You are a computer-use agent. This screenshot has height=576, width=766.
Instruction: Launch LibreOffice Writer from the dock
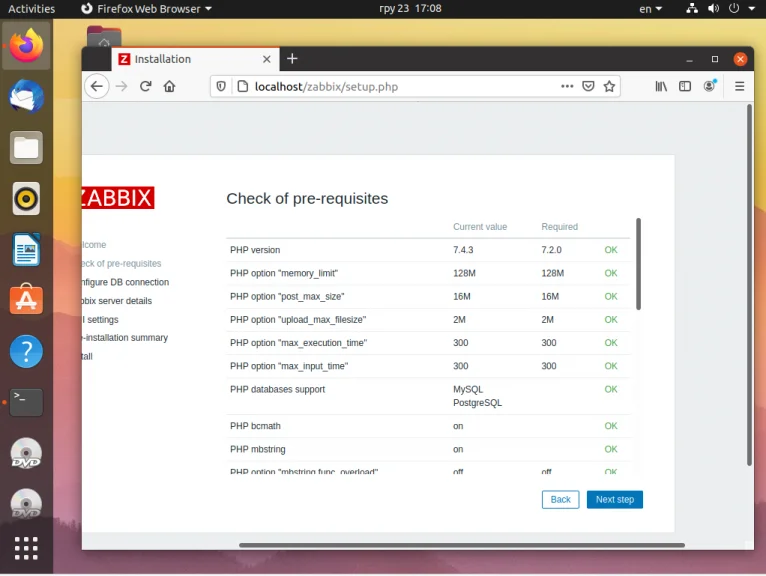point(26,250)
